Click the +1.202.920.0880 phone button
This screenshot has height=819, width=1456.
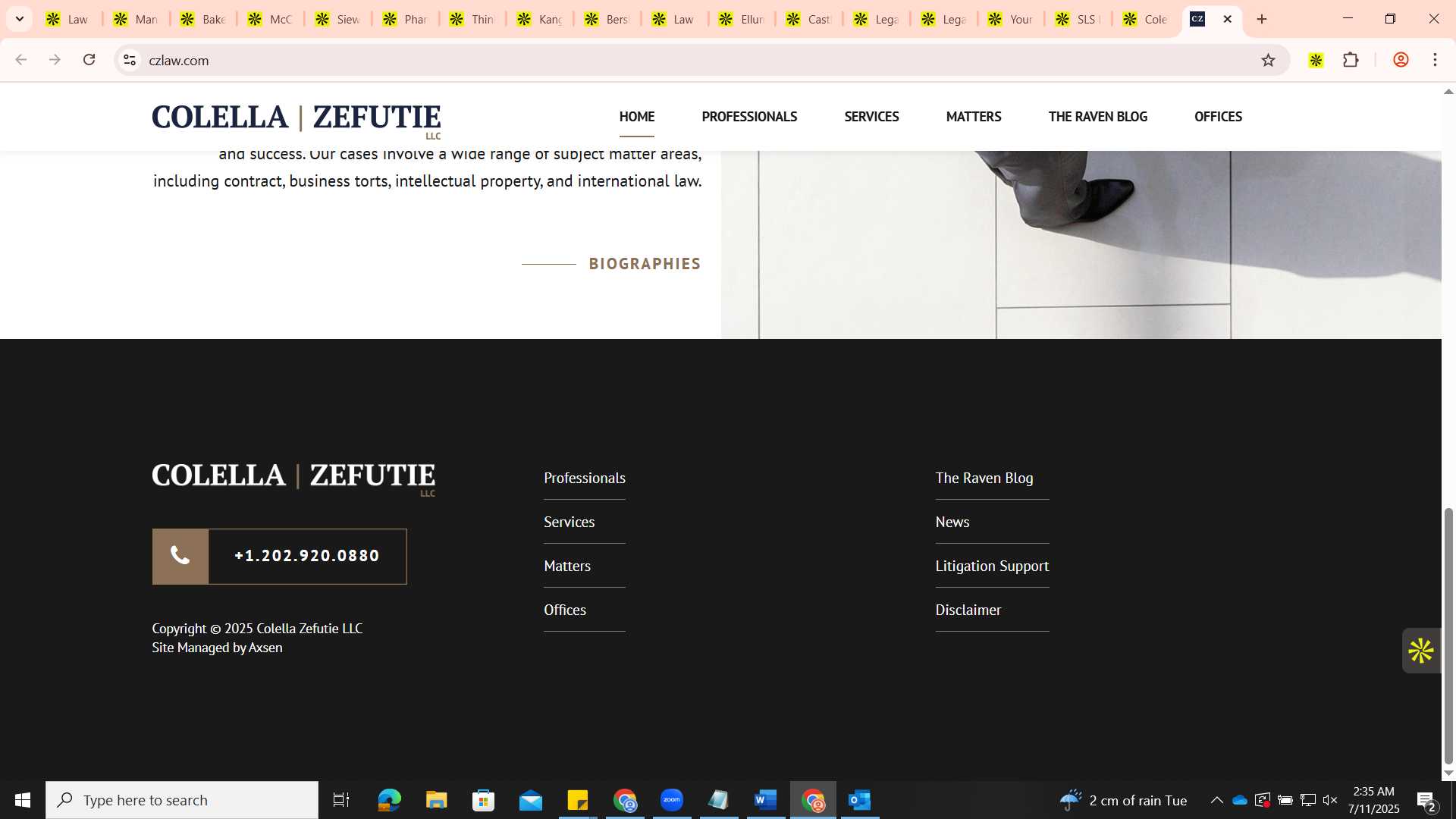tap(279, 556)
